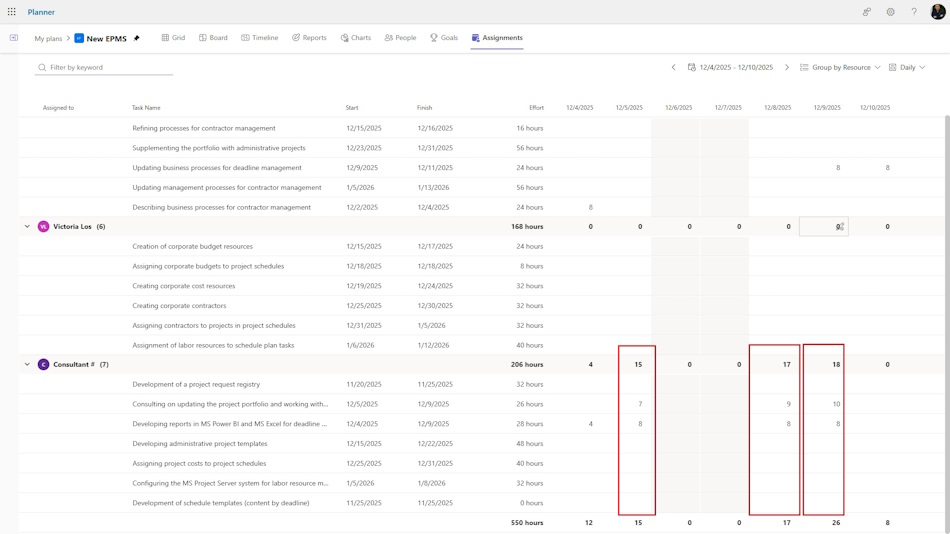Open the Goals tab

coord(444,38)
